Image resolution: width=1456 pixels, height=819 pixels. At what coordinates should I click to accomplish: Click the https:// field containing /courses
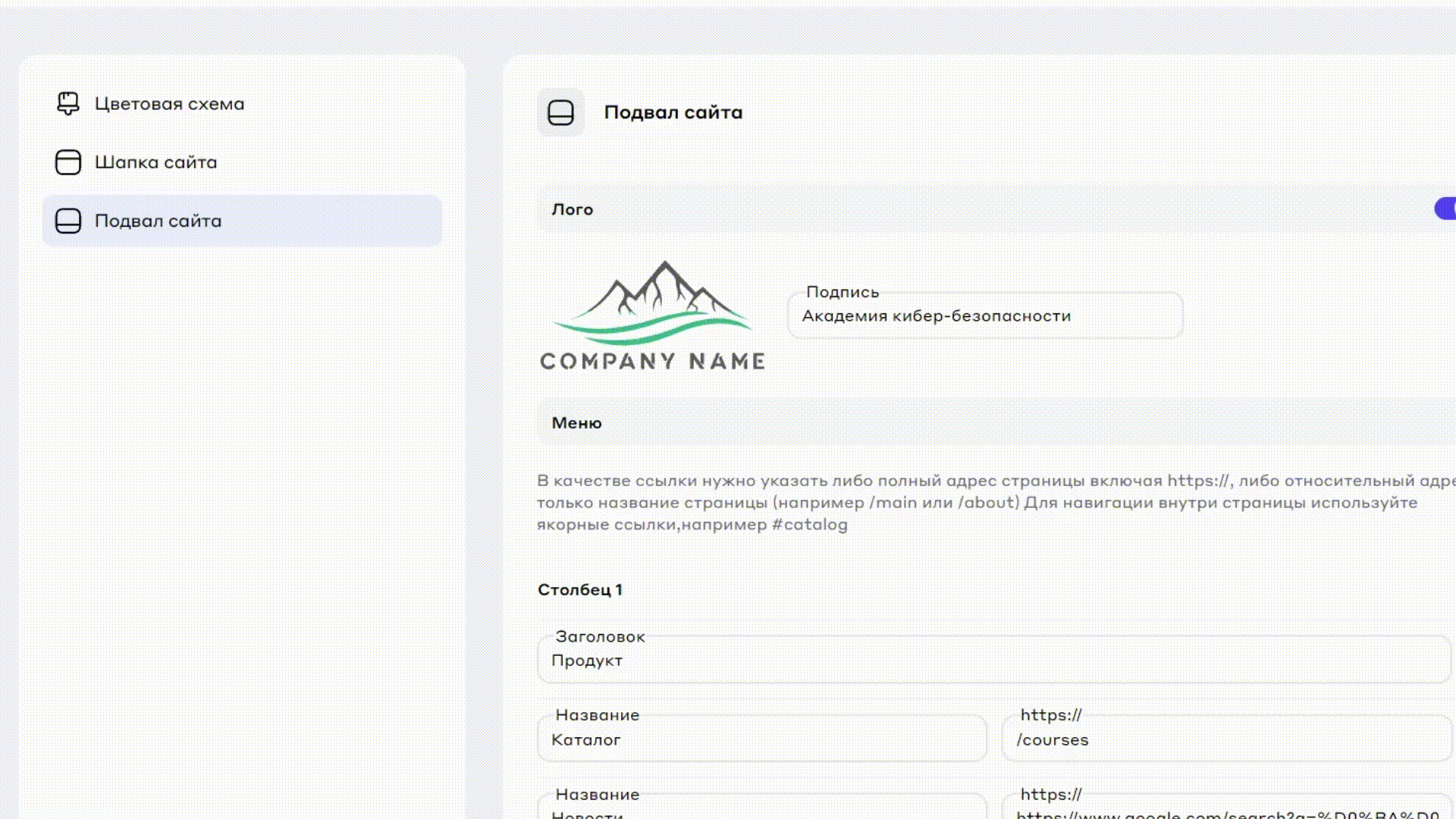coord(1225,739)
